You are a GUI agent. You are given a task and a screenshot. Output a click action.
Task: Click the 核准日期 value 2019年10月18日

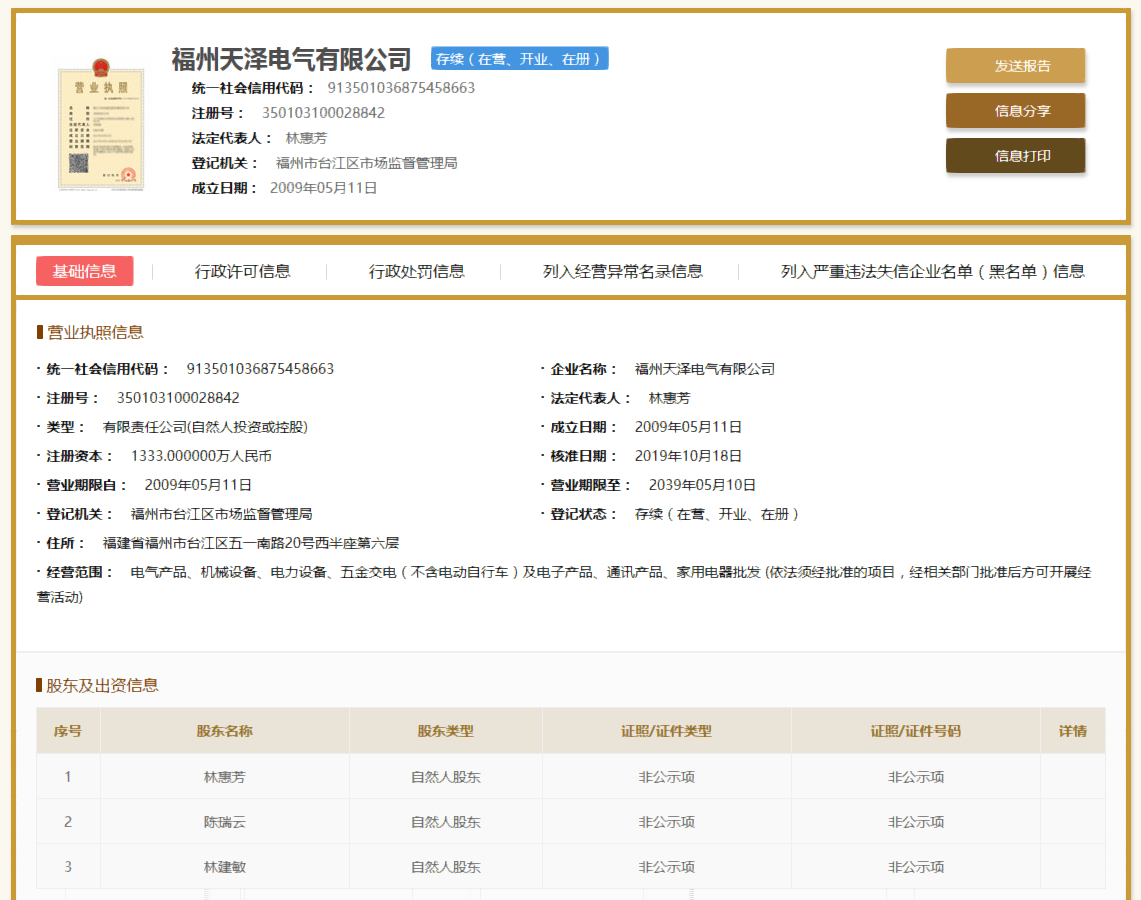688,456
